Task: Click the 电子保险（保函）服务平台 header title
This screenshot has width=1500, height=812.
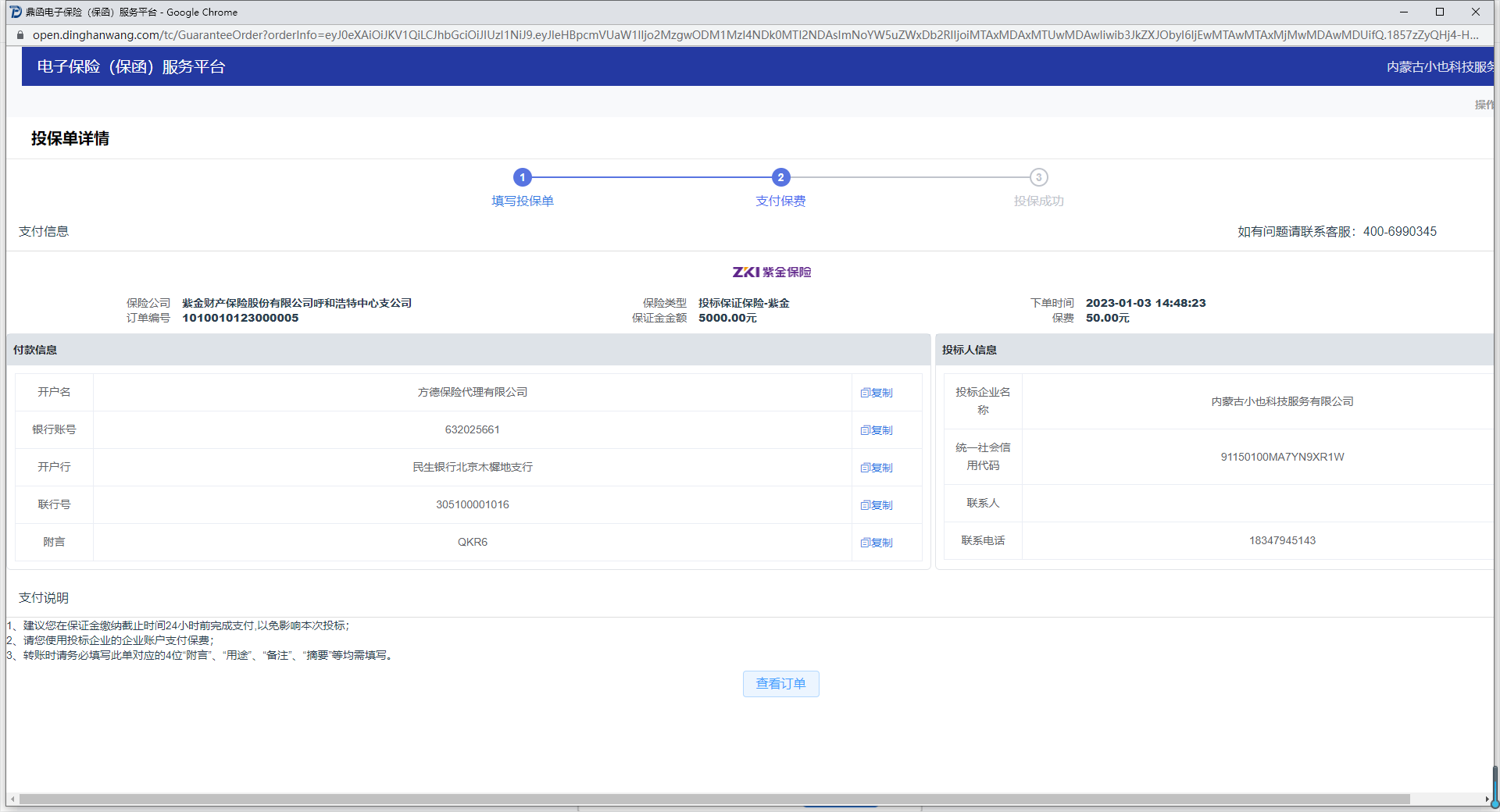Action: coord(131,67)
